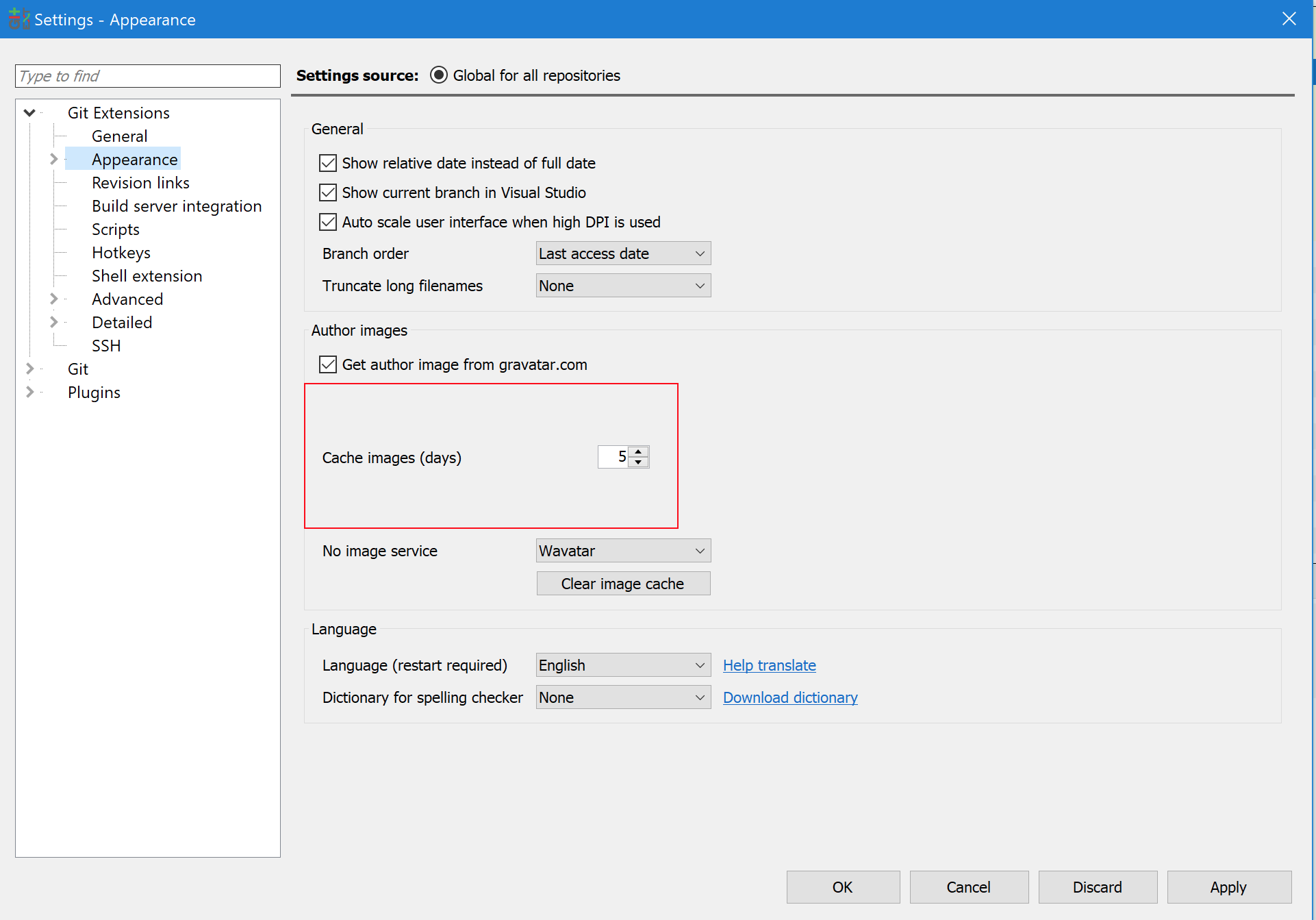Toggle Show relative date instead of full date
The image size is (1316, 920).
click(x=328, y=163)
